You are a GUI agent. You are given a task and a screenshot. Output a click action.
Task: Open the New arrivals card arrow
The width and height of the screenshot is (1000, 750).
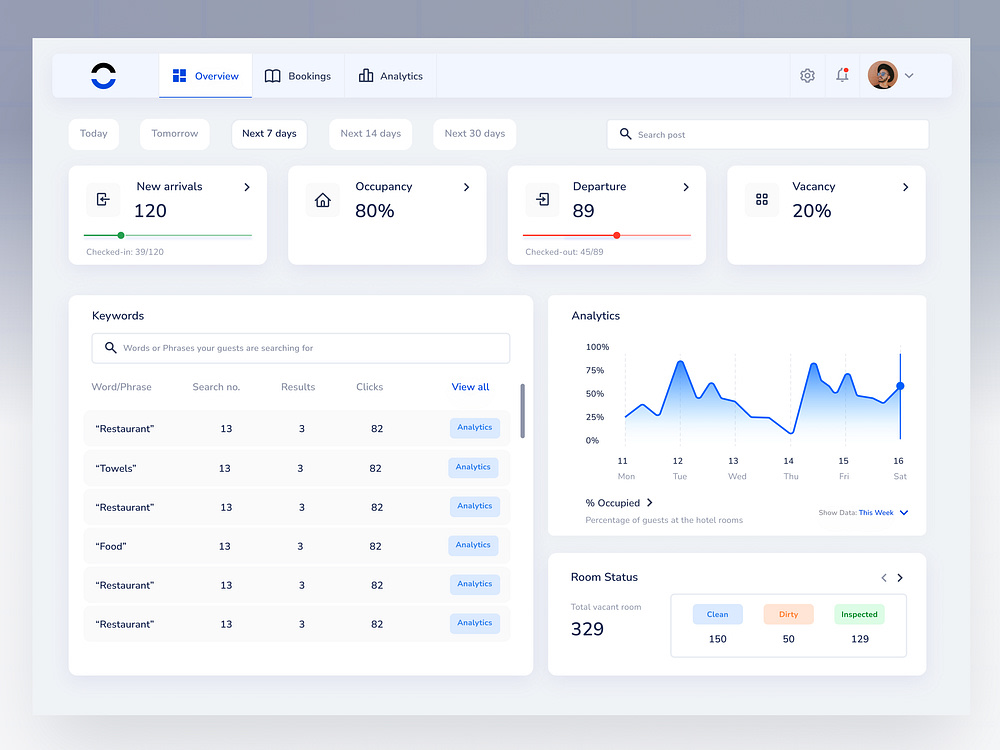pyautogui.click(x=247, y=187)
